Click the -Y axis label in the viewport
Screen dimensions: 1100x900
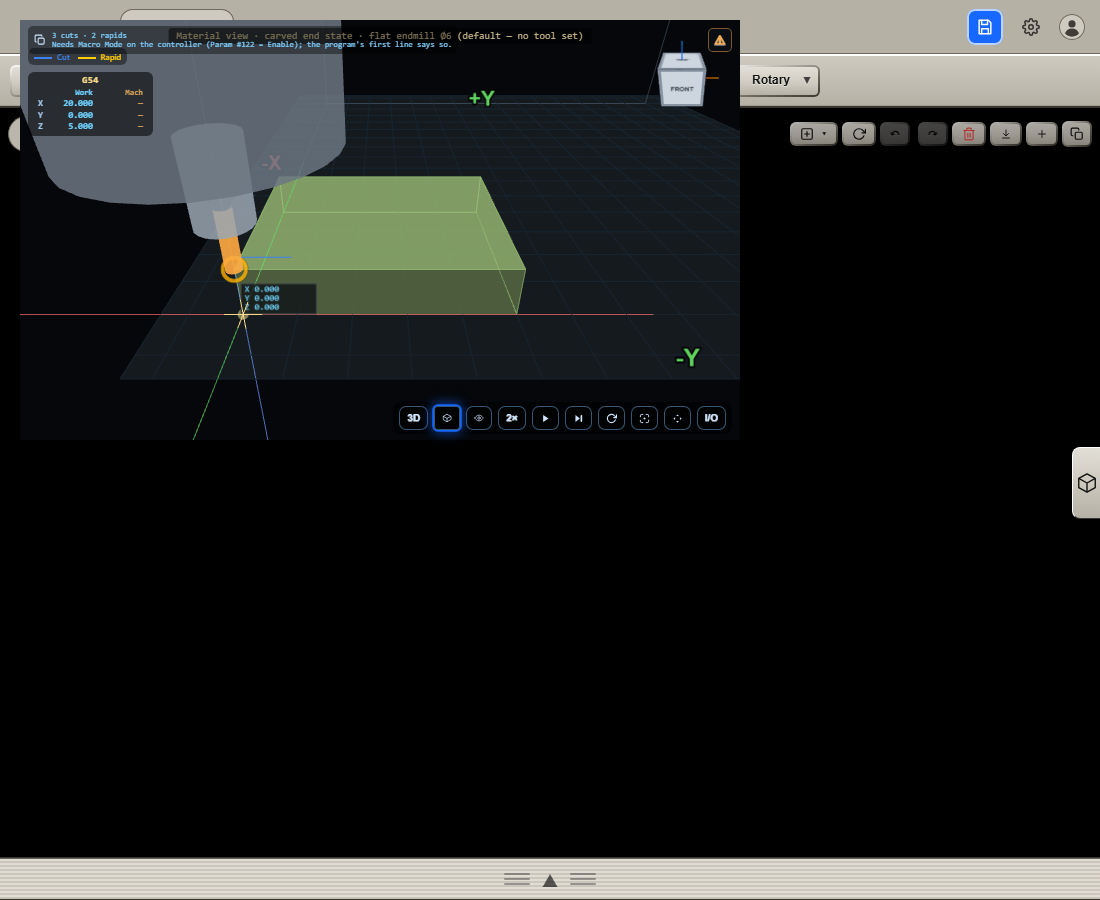tap(688, 358)
